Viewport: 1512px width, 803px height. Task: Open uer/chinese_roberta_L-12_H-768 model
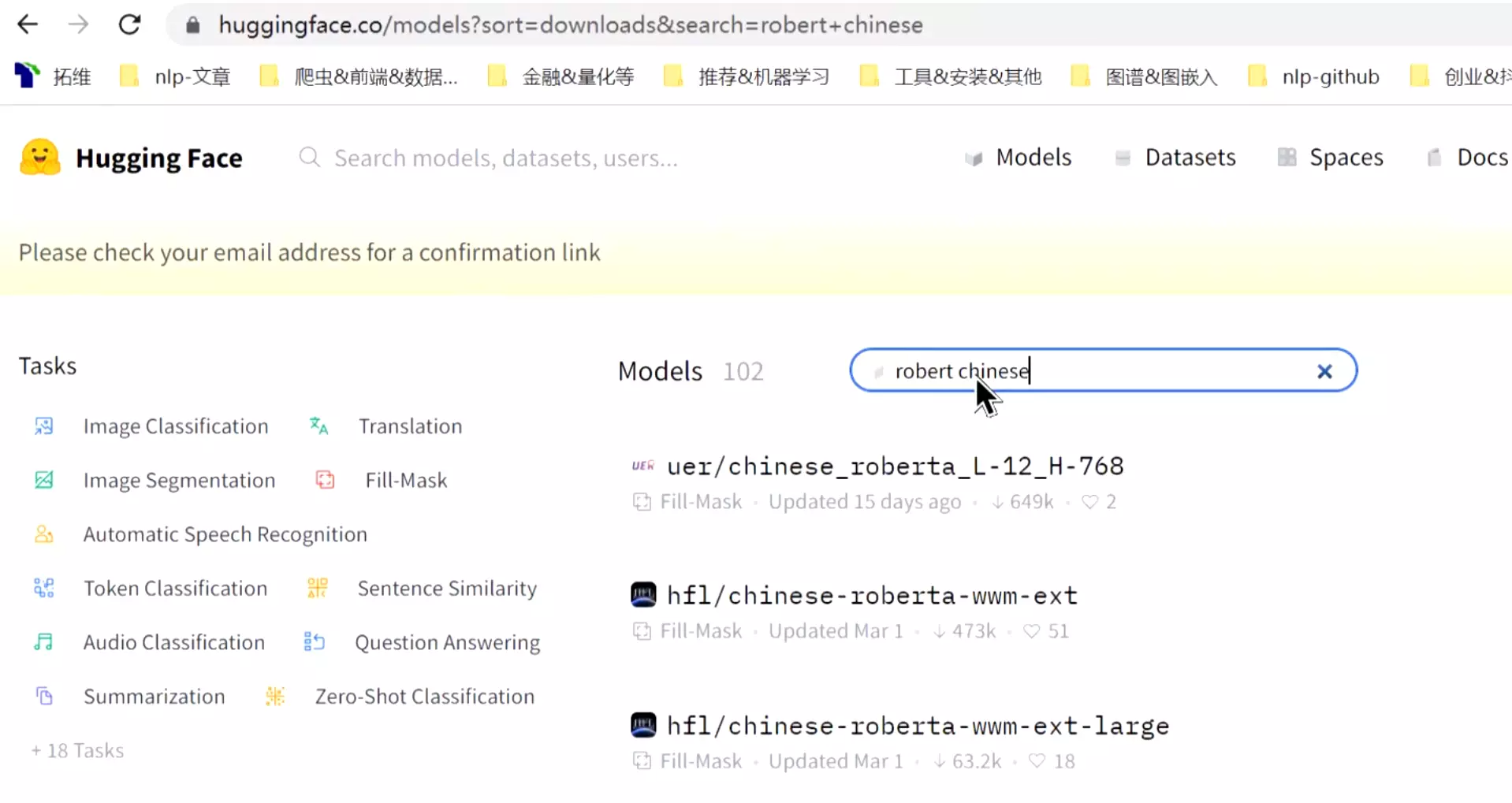pos(895,466)
